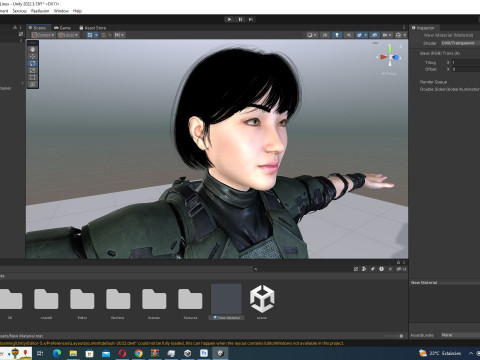
Task: Click the Project search-by-type icon
Action: tap(364, 269)
